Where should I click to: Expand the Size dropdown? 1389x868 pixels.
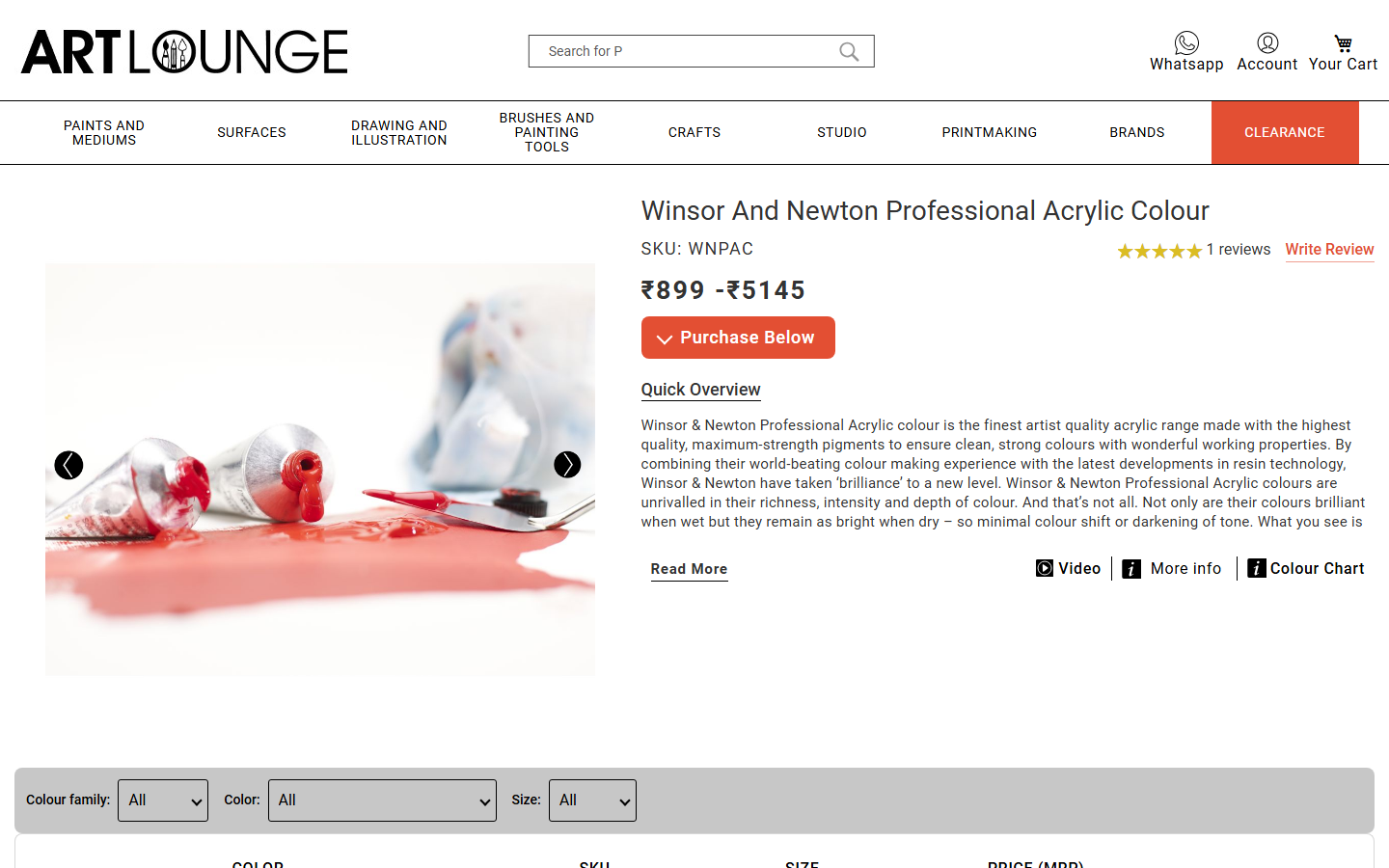[x=592, y=800]
